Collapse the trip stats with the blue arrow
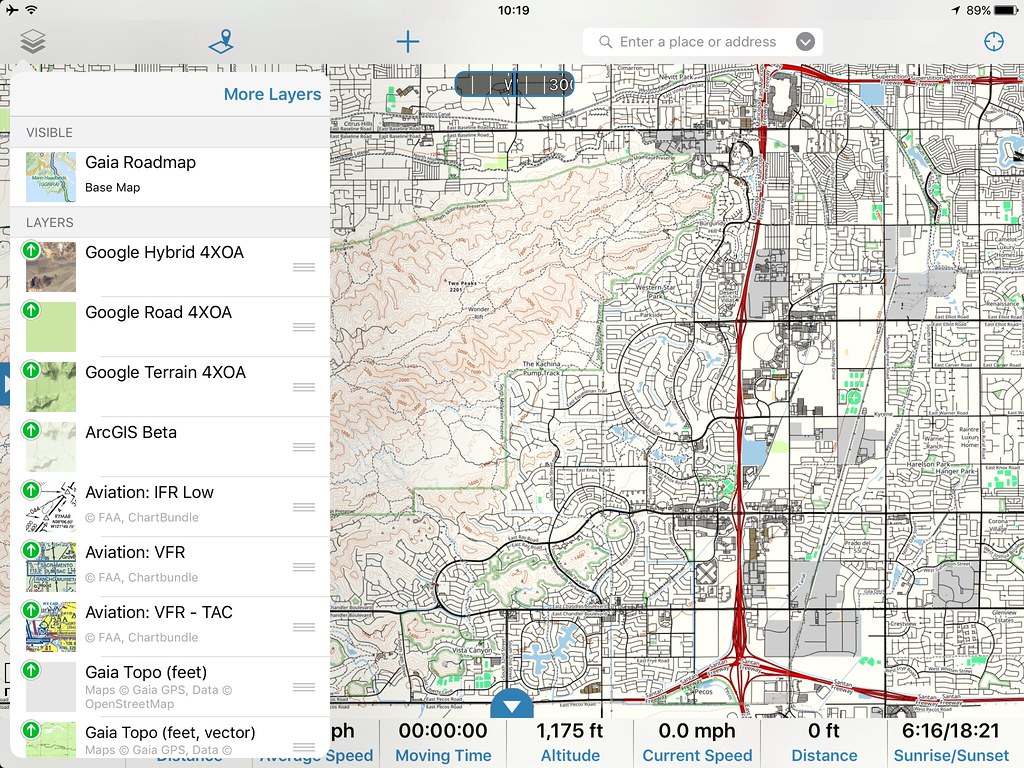 click(511, 706)
